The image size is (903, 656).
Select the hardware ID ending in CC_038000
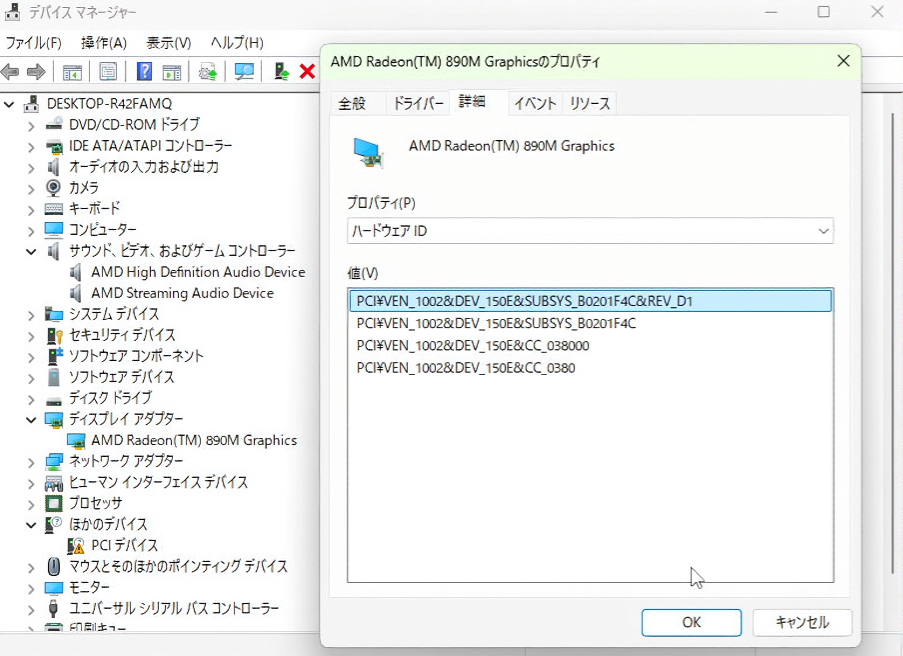coord(473,346)
